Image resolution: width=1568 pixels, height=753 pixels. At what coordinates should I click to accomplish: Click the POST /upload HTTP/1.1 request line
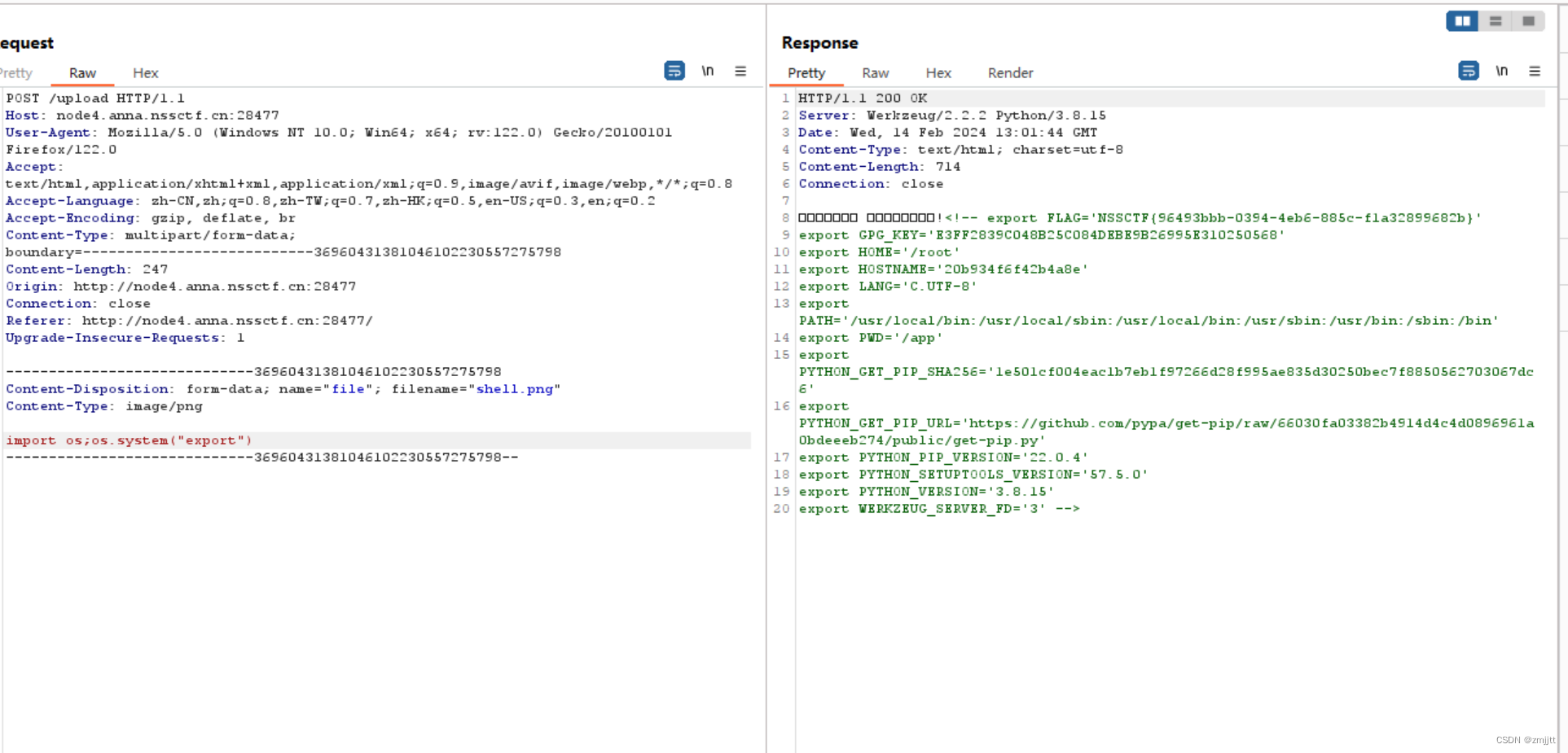pyautogui.click(x=95, y=99)
